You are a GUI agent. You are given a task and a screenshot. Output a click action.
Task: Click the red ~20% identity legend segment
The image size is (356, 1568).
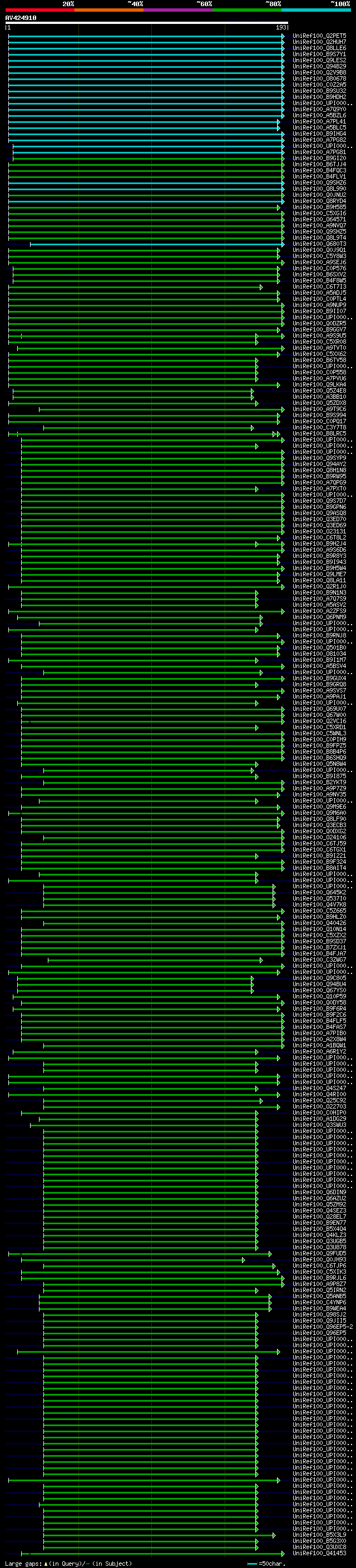tap(39, 10)
